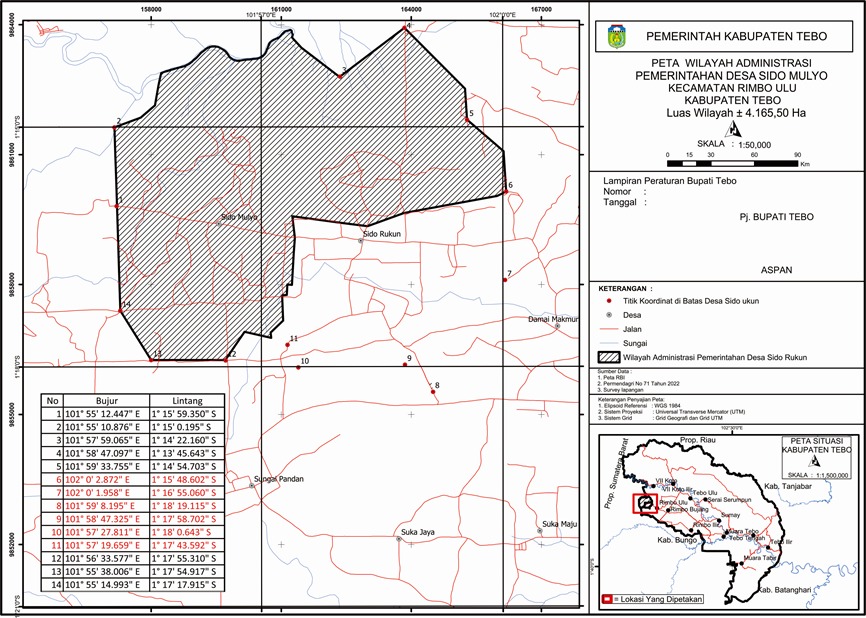Image resolution: width=866 pixels, height=618 pixels.
Task: Click the Lintang column header in table
Action: (x=189, y=400)
